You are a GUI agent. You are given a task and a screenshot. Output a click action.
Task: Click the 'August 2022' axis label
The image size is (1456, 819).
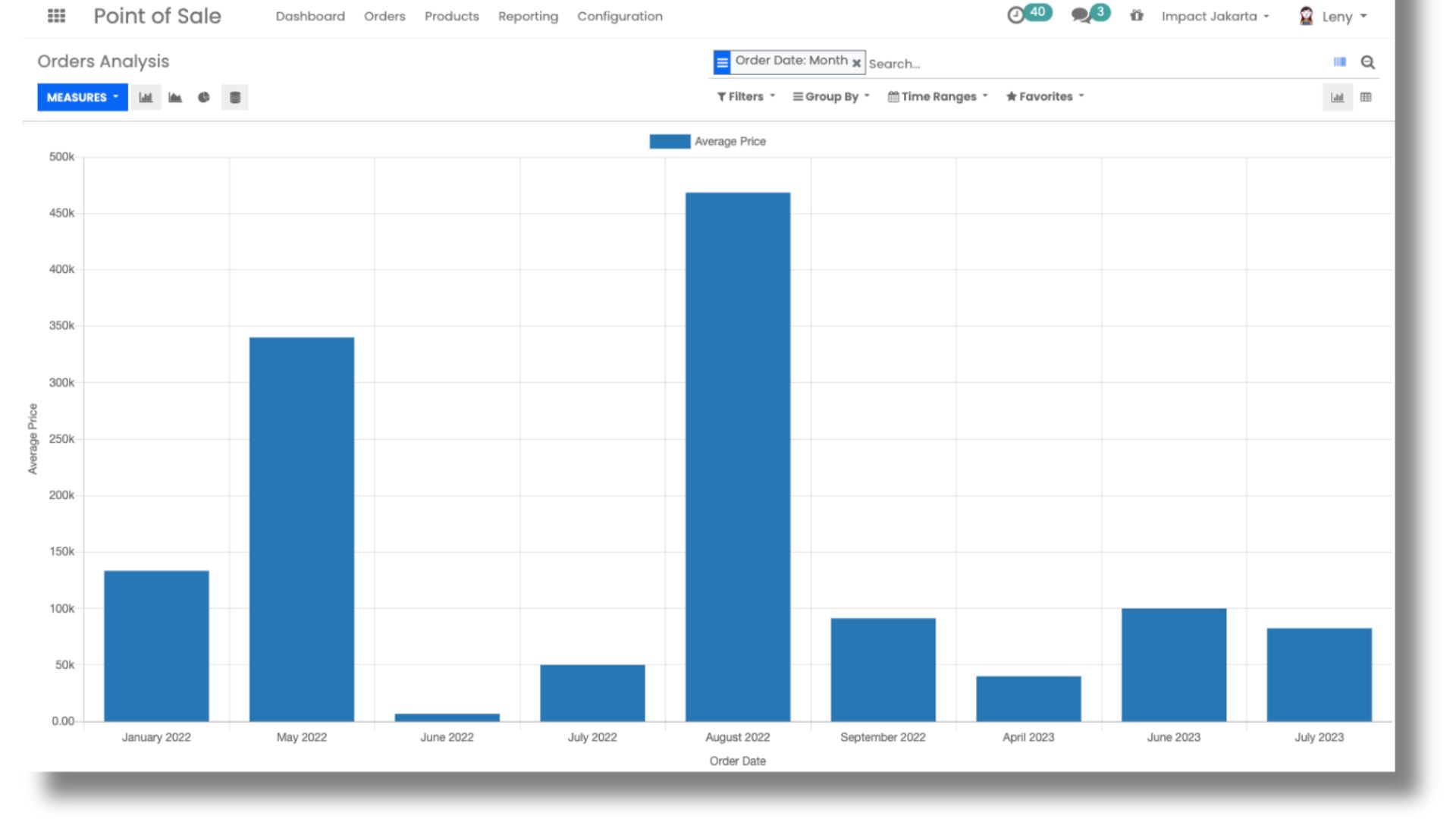pos(738,737)
